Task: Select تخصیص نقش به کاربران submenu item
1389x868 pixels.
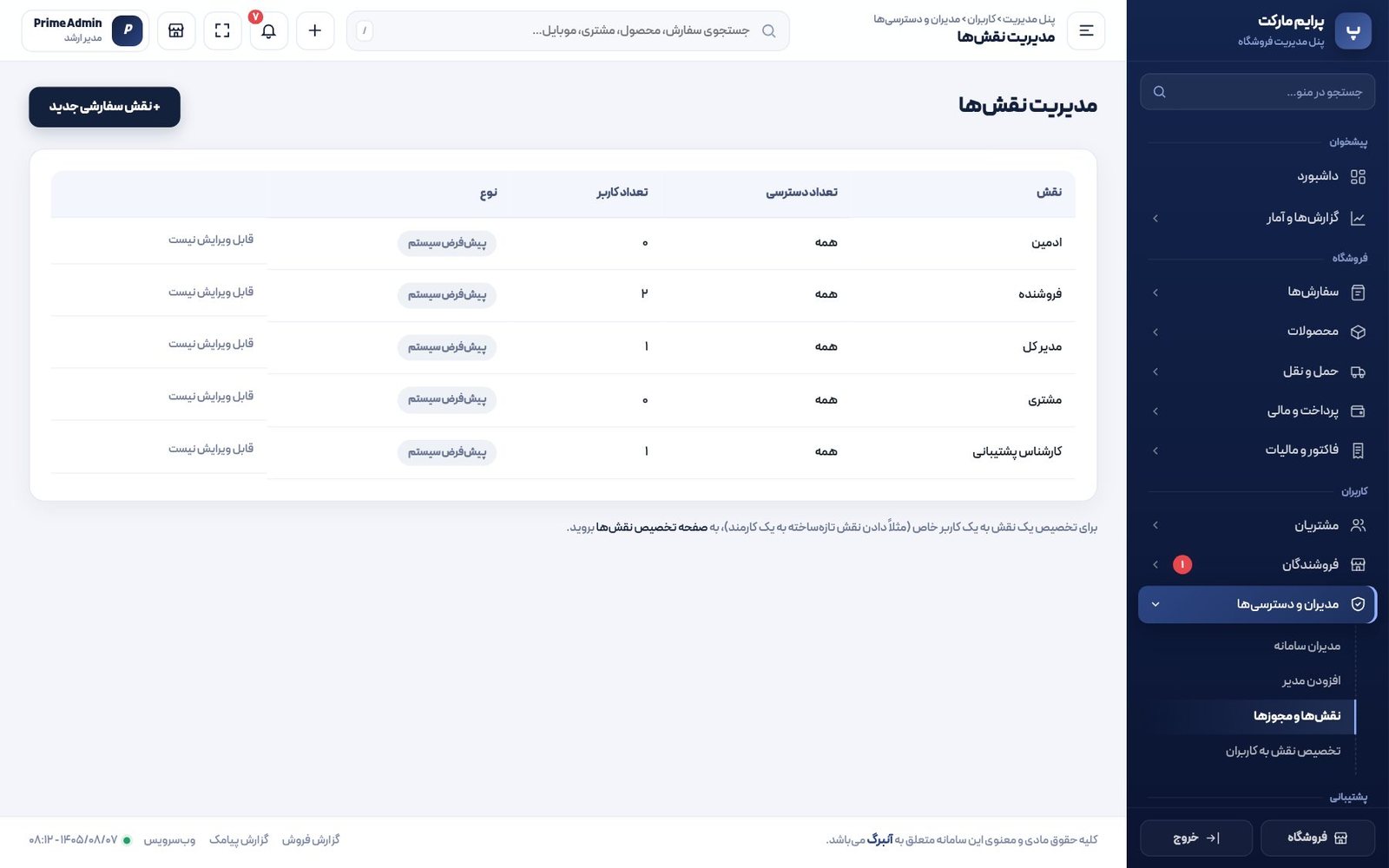Action: (x=1283, y=751)
